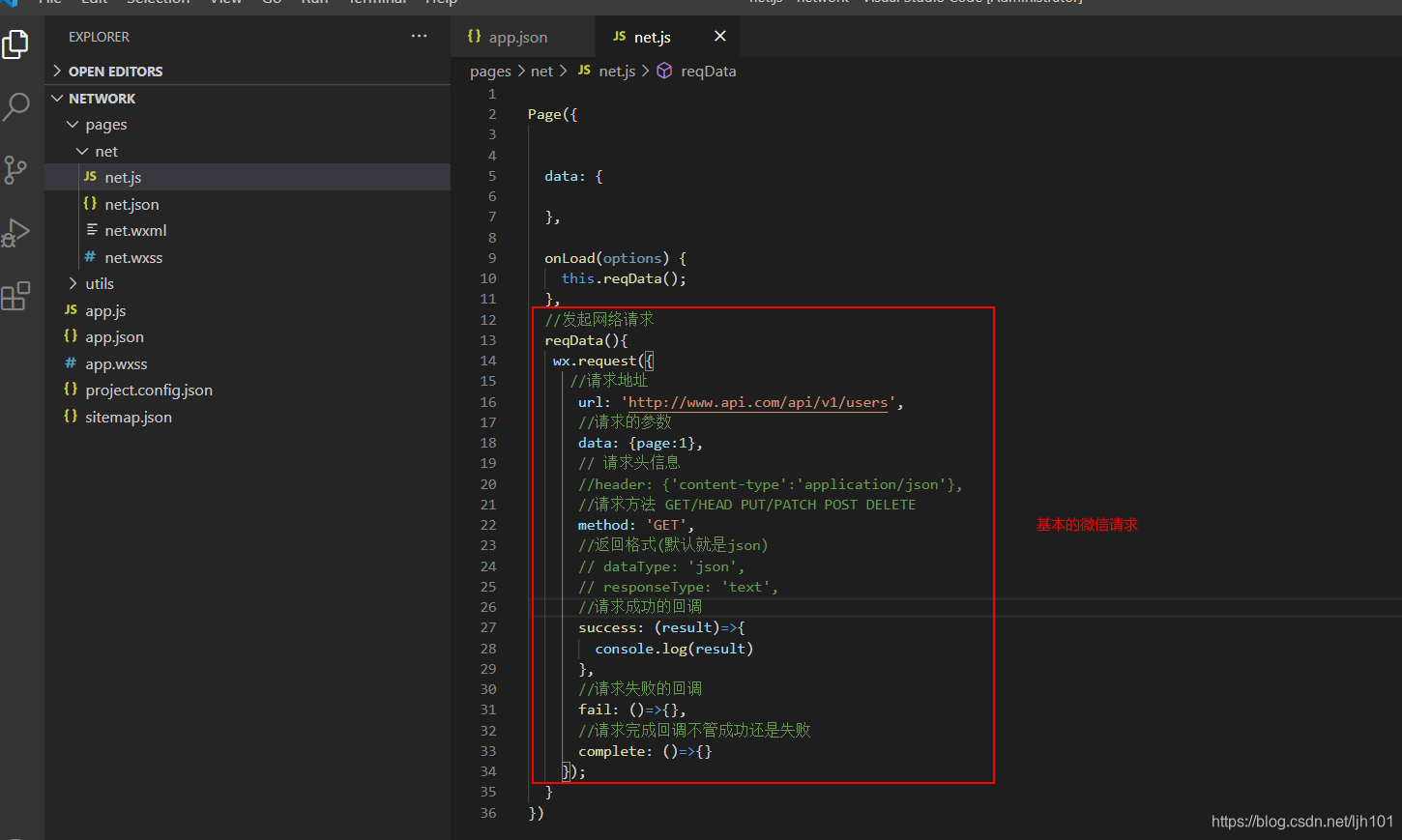Click the fail: ()=>{} line

632,710
